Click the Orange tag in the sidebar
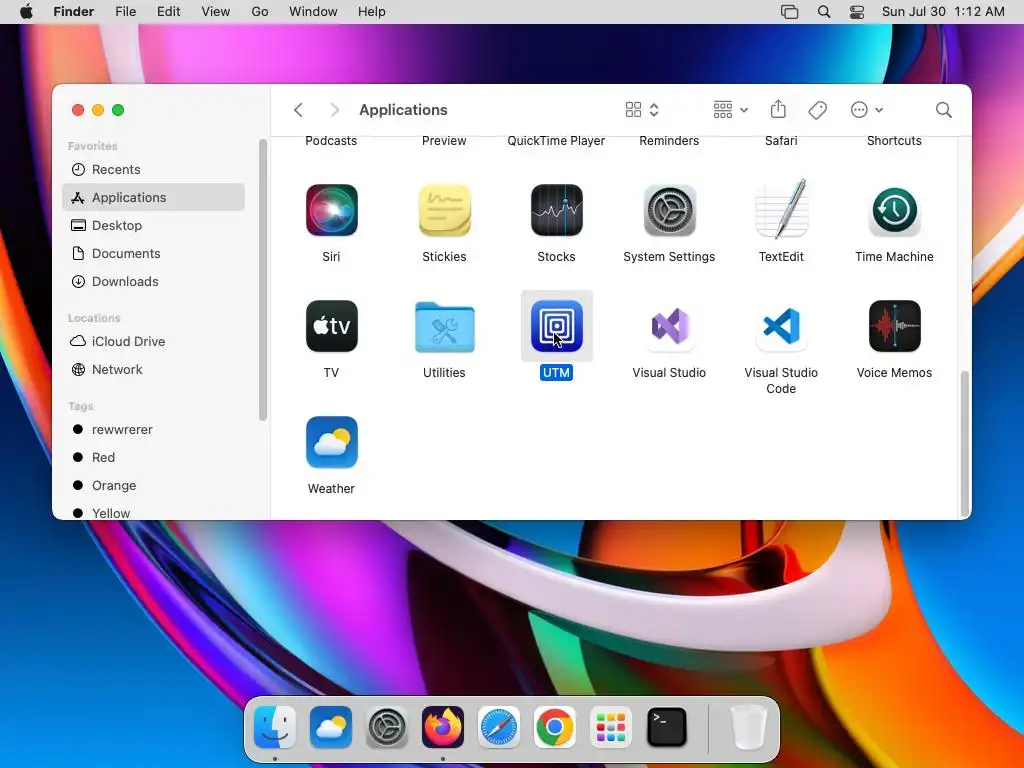The width and height of the screenshot is (1024, 768). [x=153, y=486]
